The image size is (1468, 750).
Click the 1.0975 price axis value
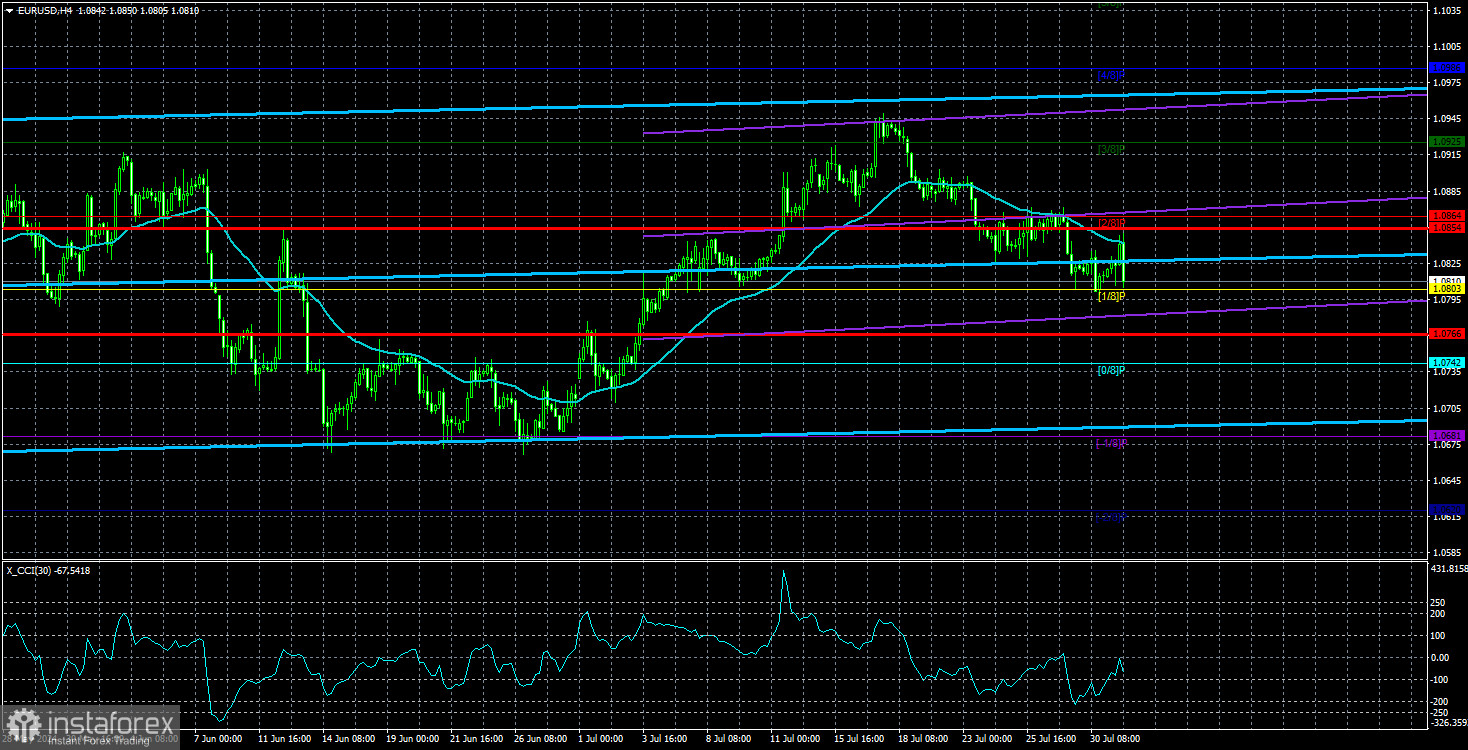click(1447, 83)
